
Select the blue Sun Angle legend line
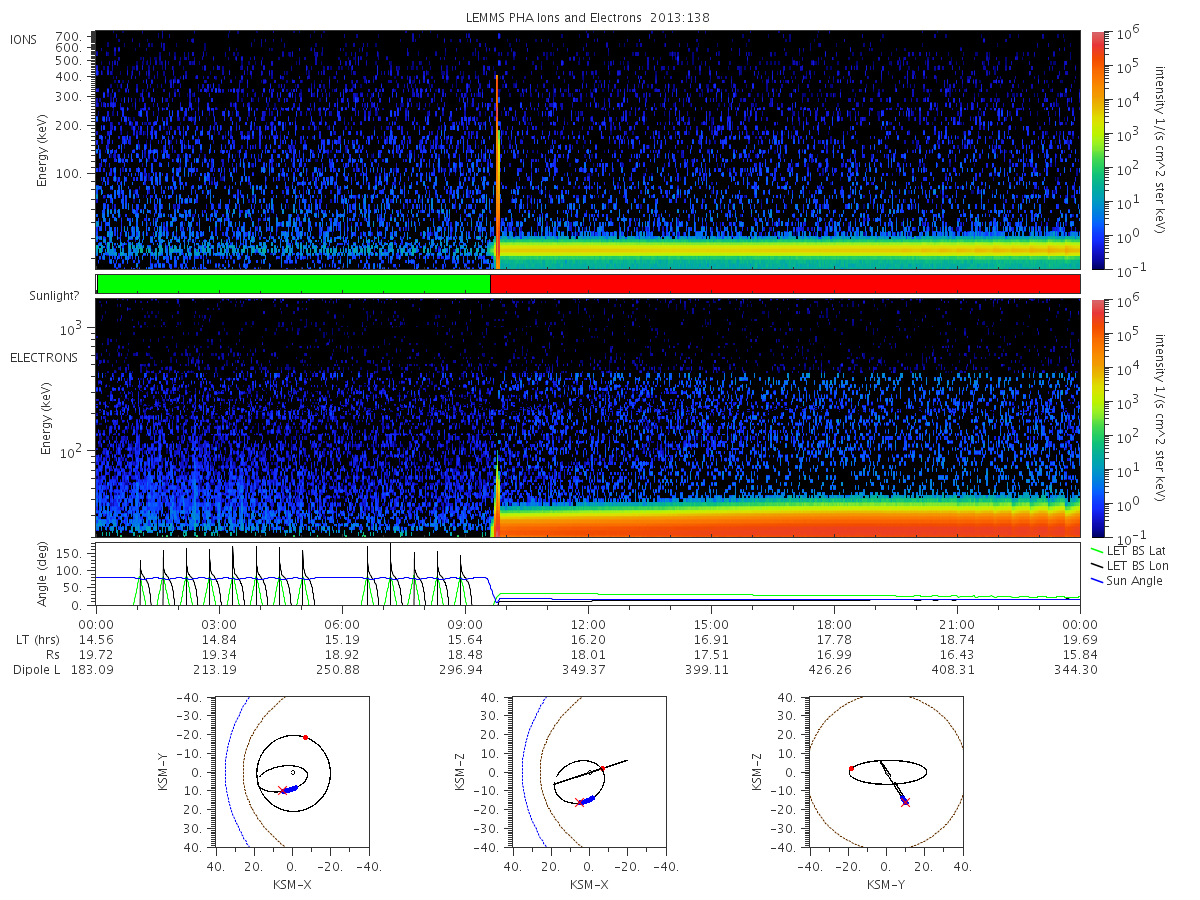tap(1097, 581)
